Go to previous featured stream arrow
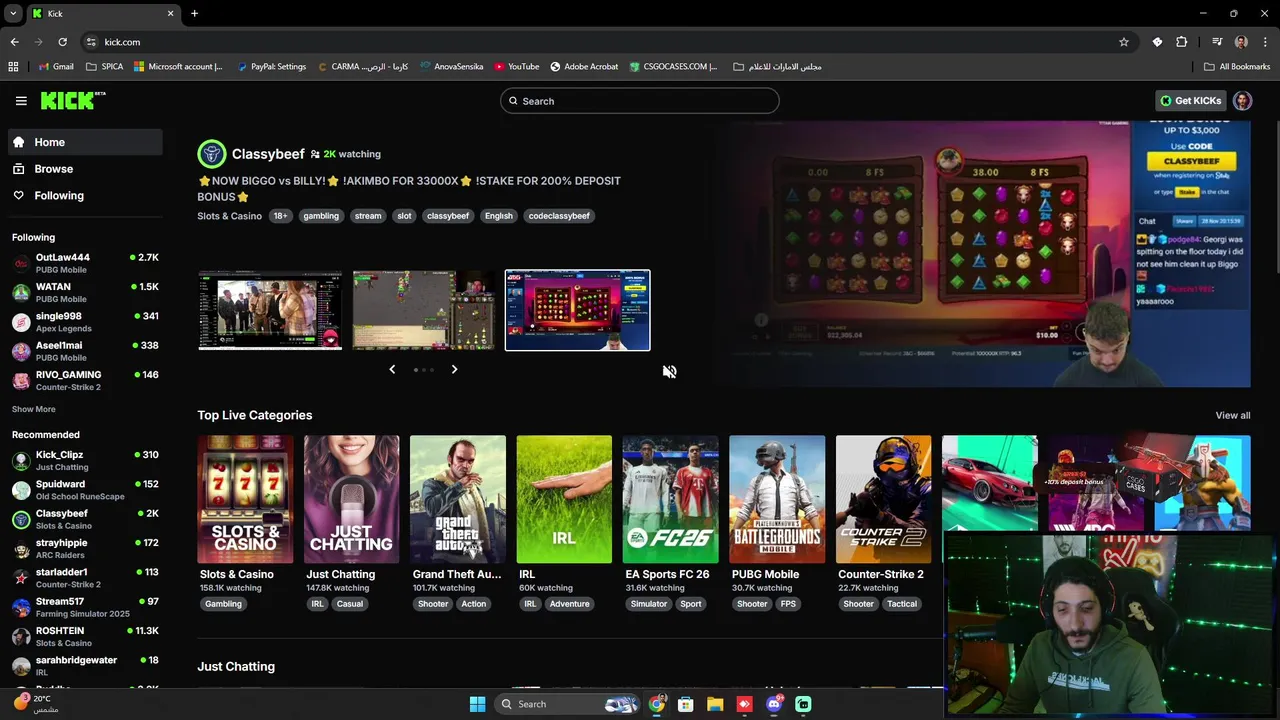Image resolution: width=1280 pixels, height=720 pixels. pyautogui.click(x=392, y=369)
